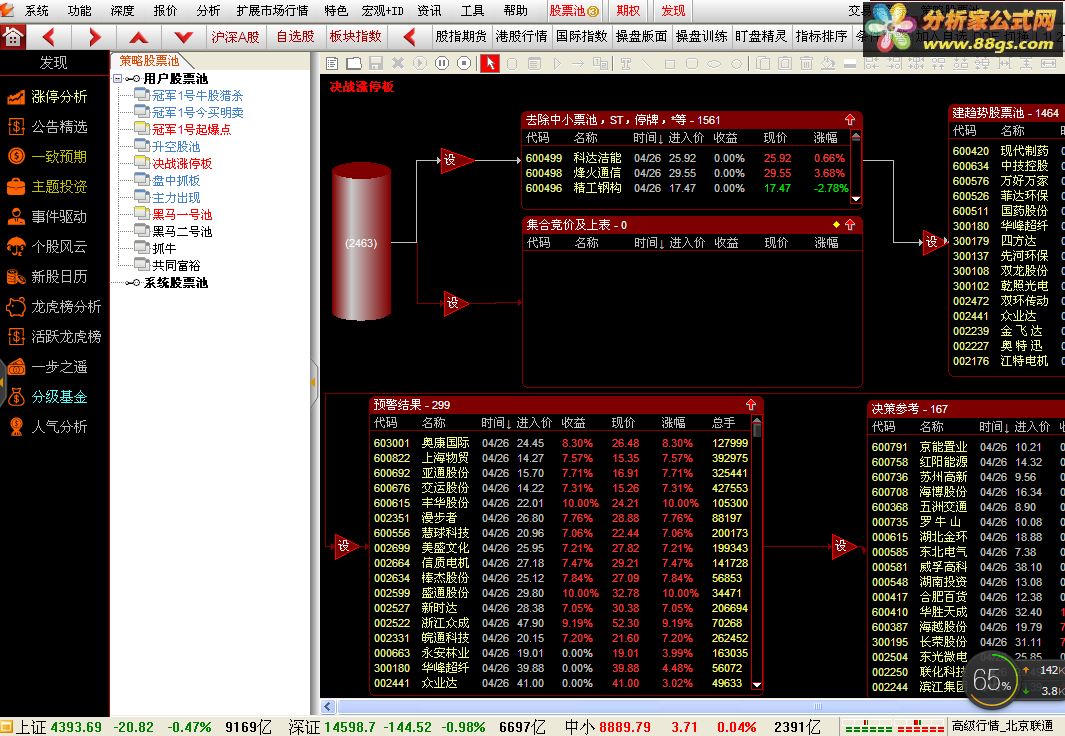Click the 设 node feeding 集合竞价及上表 panel
Screen dimensions: 1065x736
pyautogui.click(x=455, y=302)
